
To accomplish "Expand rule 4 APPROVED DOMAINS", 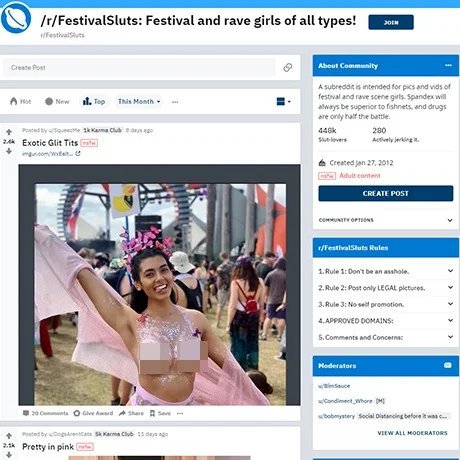I will pyautogui.click(x=386, y=321).
